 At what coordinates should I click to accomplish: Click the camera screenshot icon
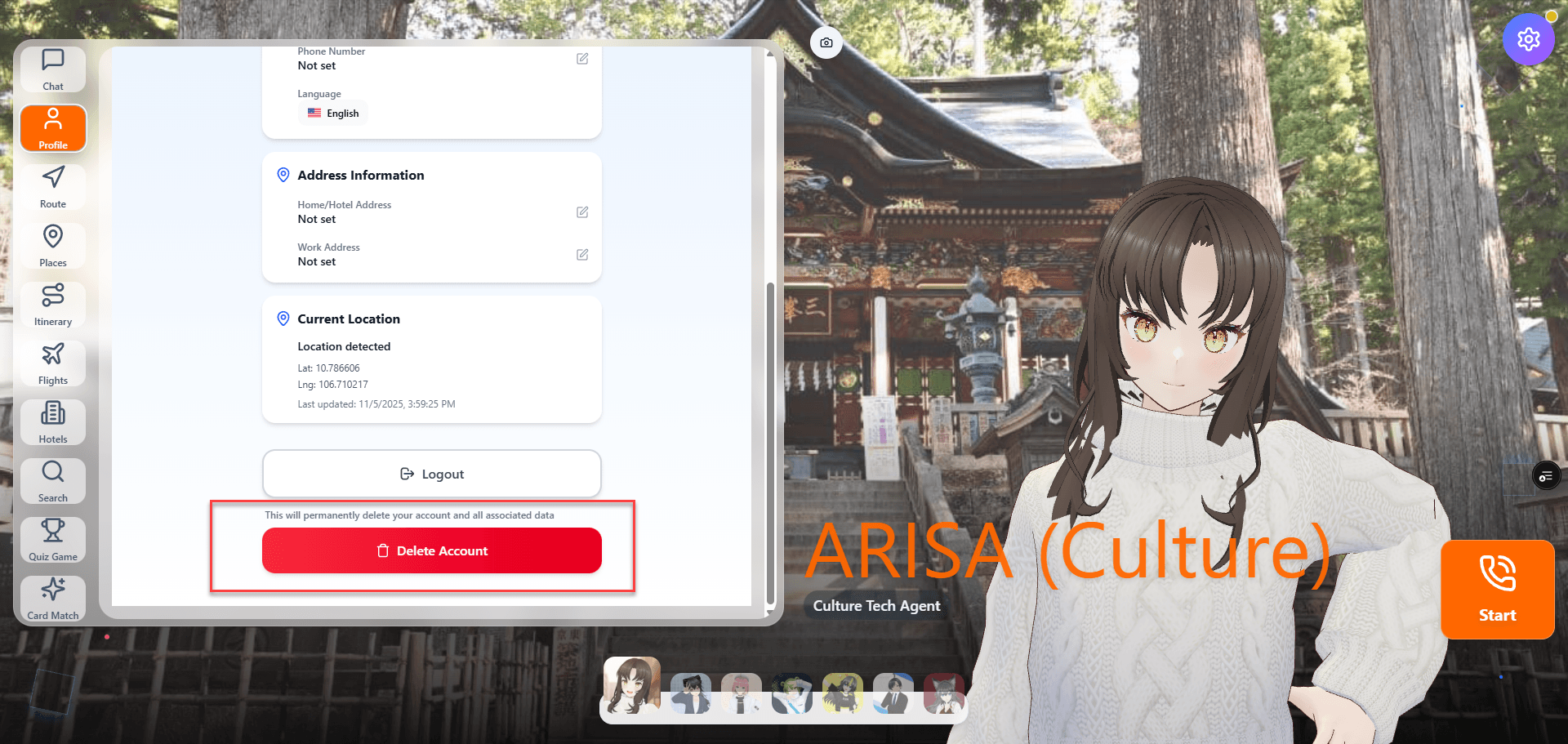[826, 42]
